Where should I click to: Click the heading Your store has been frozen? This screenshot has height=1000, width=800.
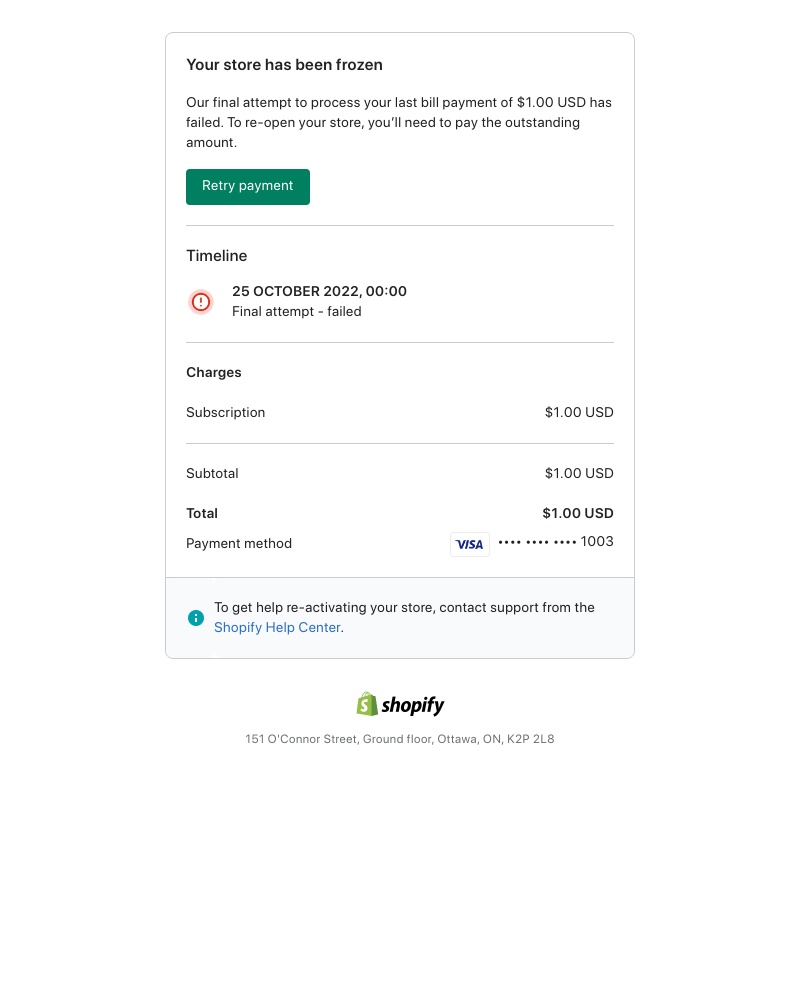pos(284,64)
